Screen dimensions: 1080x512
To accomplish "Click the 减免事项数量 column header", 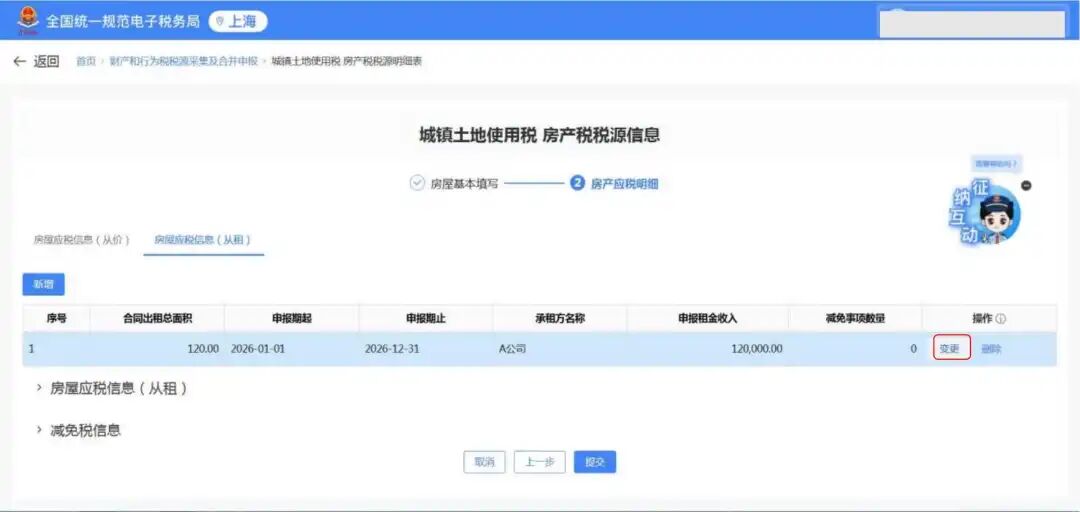I will 855,318.
